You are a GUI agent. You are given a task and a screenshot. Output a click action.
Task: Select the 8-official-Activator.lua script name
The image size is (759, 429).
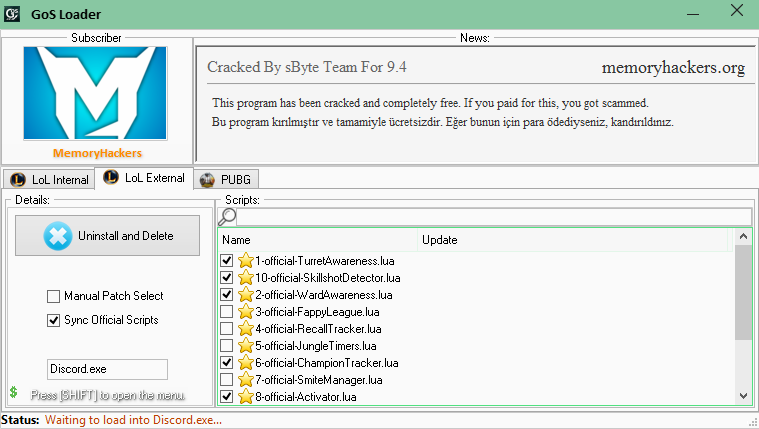(306, 397)
